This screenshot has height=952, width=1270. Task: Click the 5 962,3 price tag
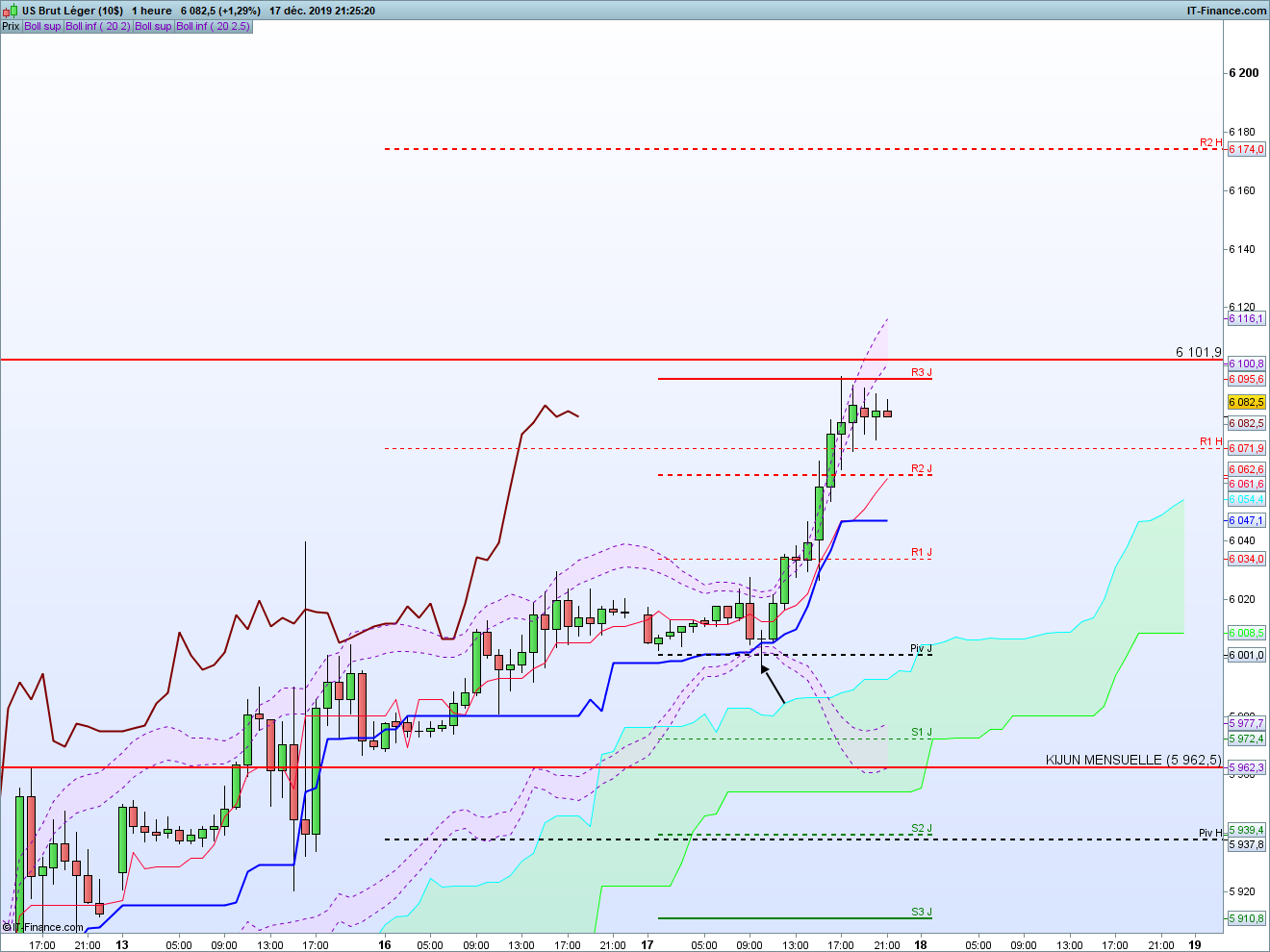1247,767
